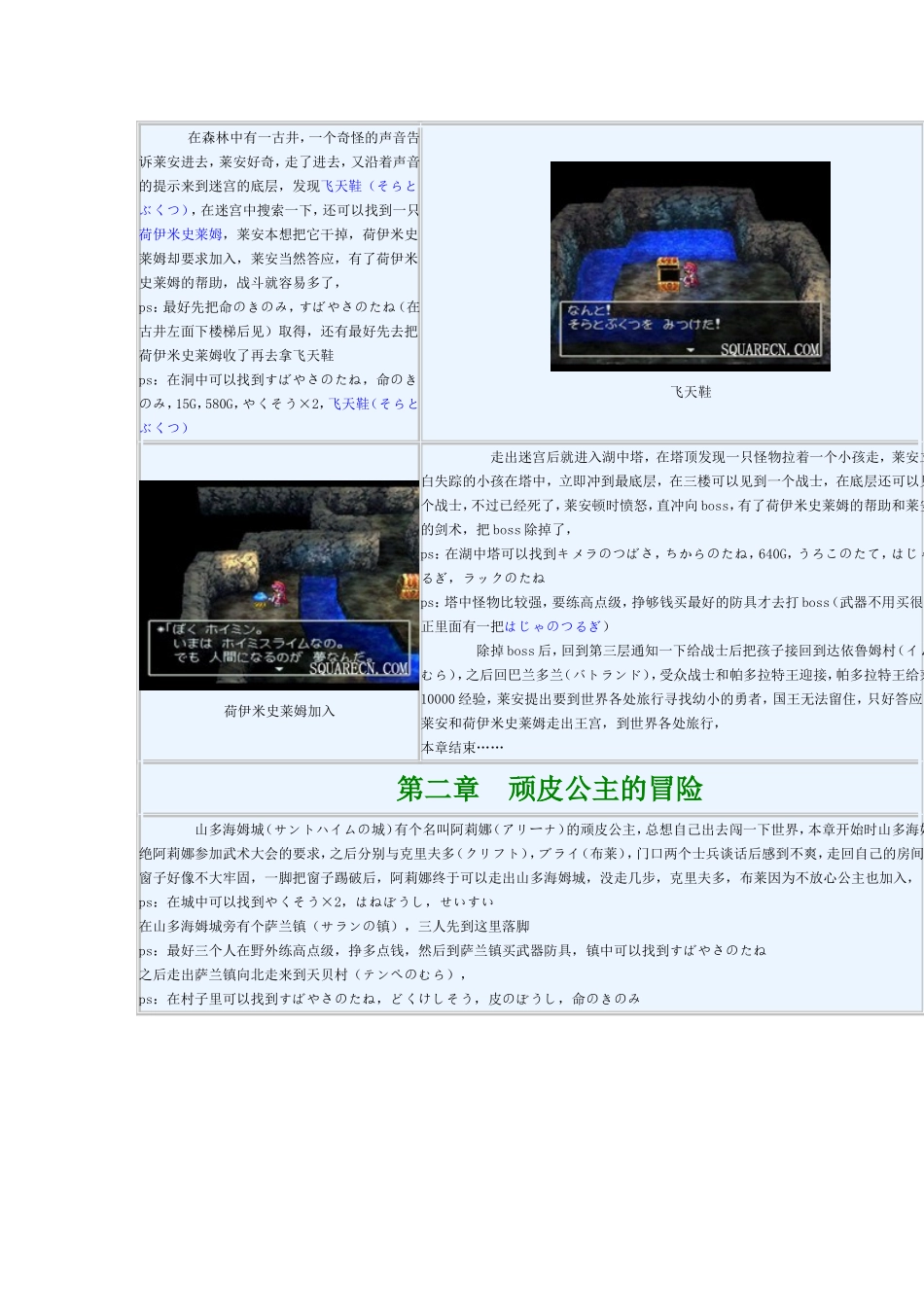Click the line starting 山多海姆城(サントハイムの城)

557,830
